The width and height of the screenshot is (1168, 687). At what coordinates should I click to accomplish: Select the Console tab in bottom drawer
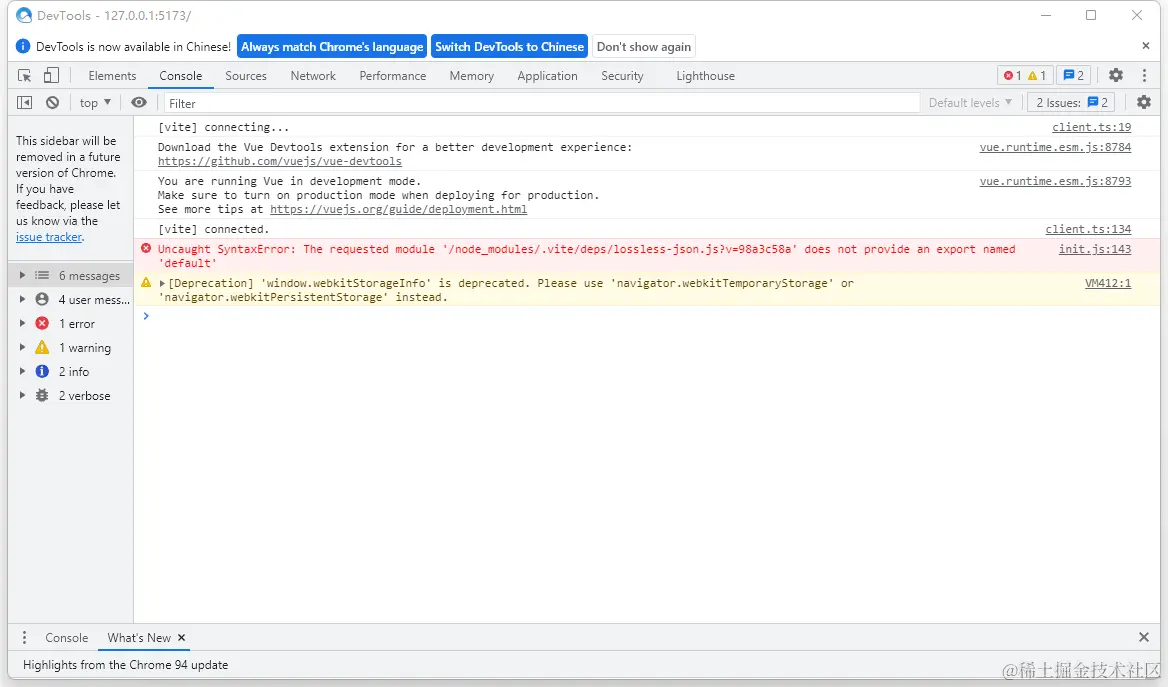[x=66, y=638]
